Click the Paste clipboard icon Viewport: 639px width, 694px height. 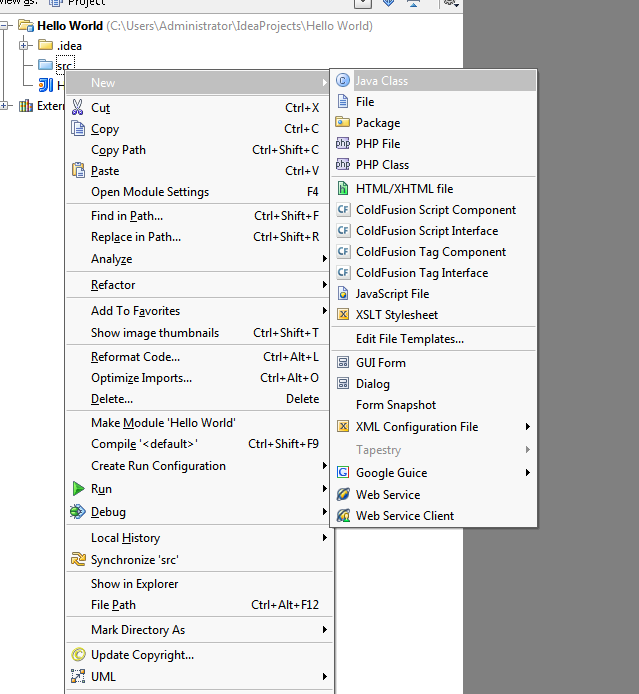pos(78,170)
